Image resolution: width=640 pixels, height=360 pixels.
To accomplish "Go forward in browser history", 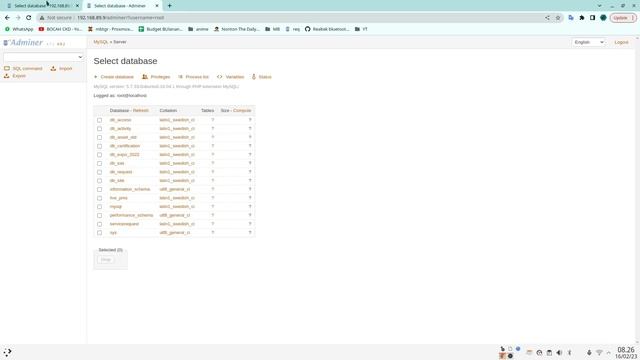I will (18, 18).
